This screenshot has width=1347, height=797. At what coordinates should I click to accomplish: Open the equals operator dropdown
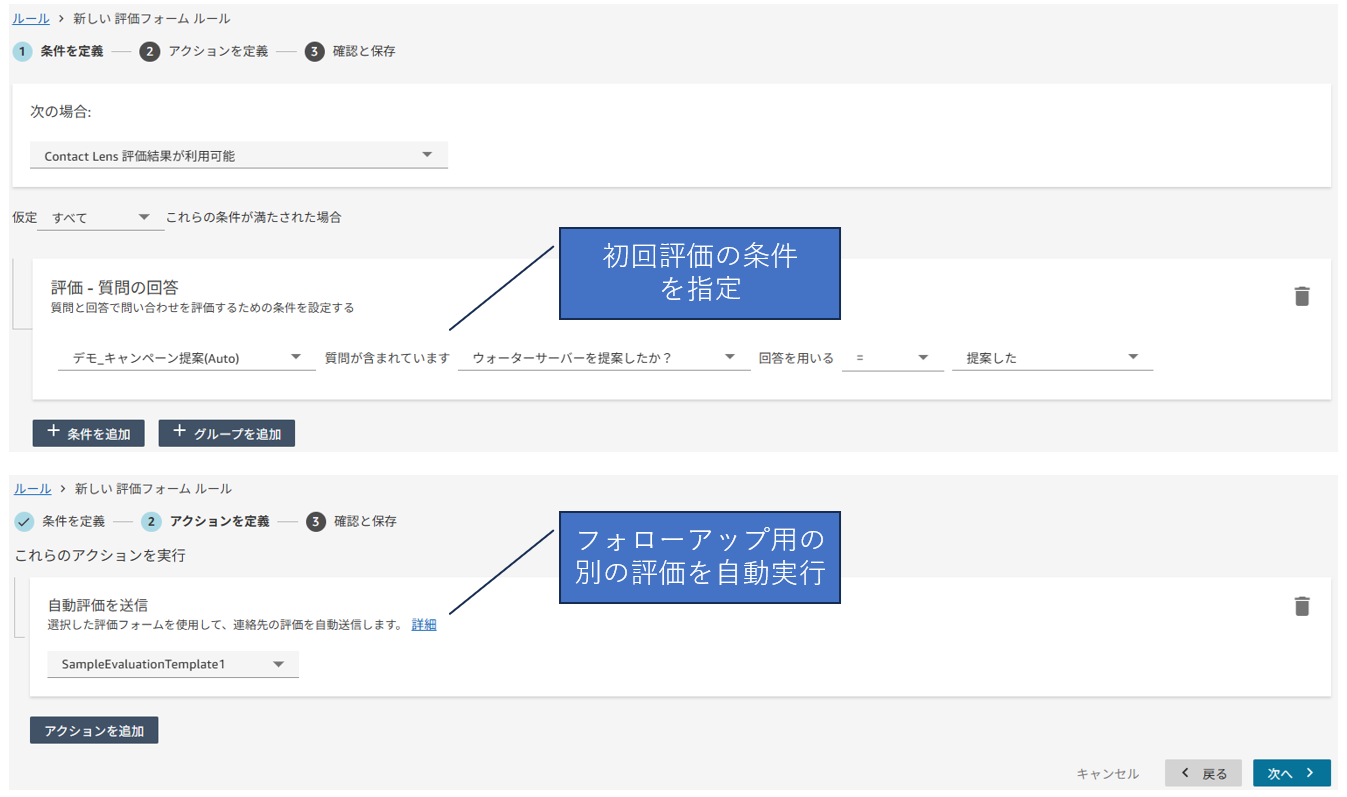tap(892, 358)
